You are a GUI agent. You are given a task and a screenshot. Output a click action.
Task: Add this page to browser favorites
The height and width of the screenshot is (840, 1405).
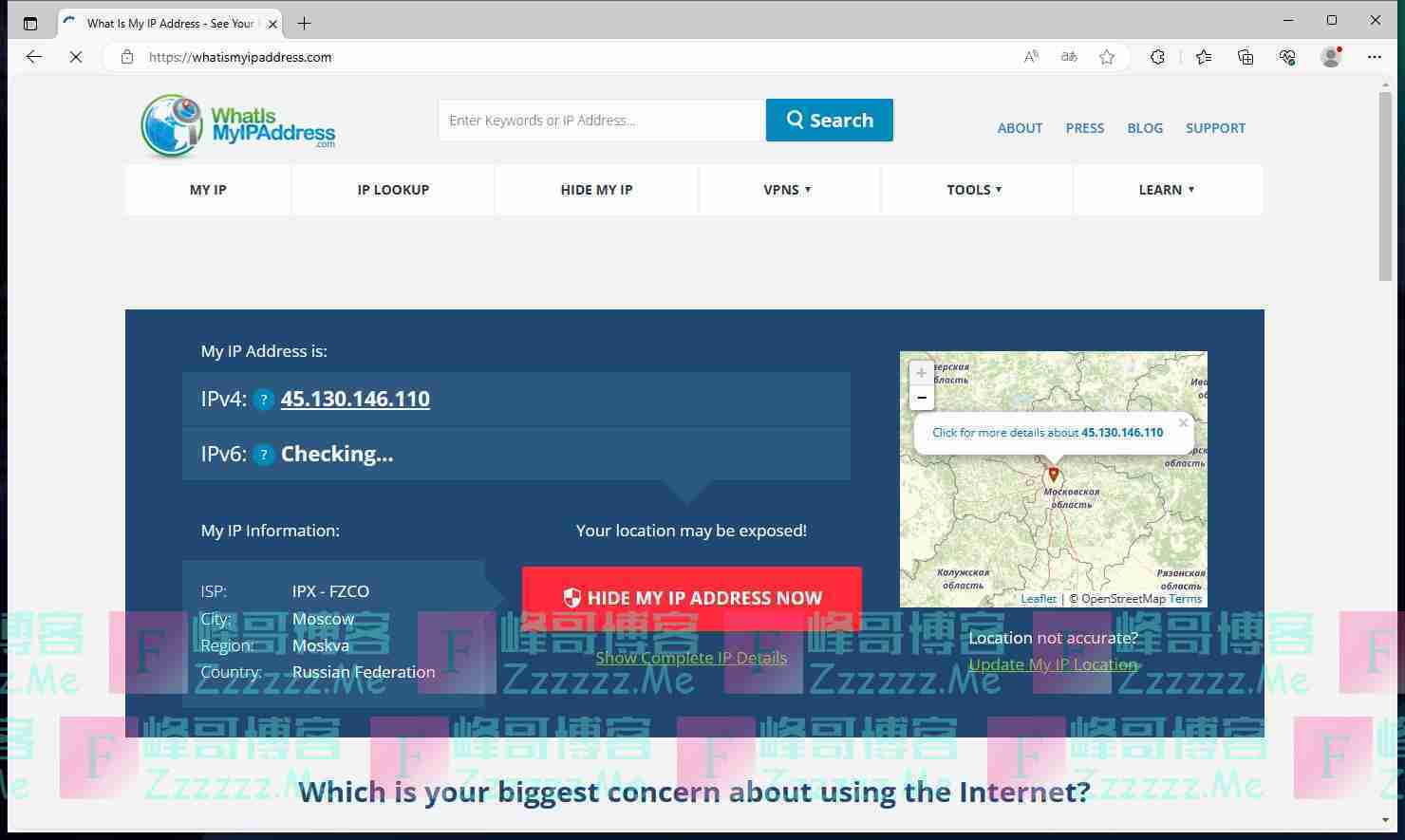pyautogui.click(x=1107, y=57)
